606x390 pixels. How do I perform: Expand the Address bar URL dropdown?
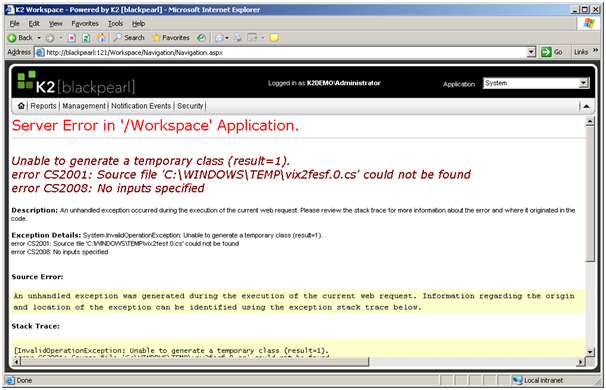coord(531,52)
